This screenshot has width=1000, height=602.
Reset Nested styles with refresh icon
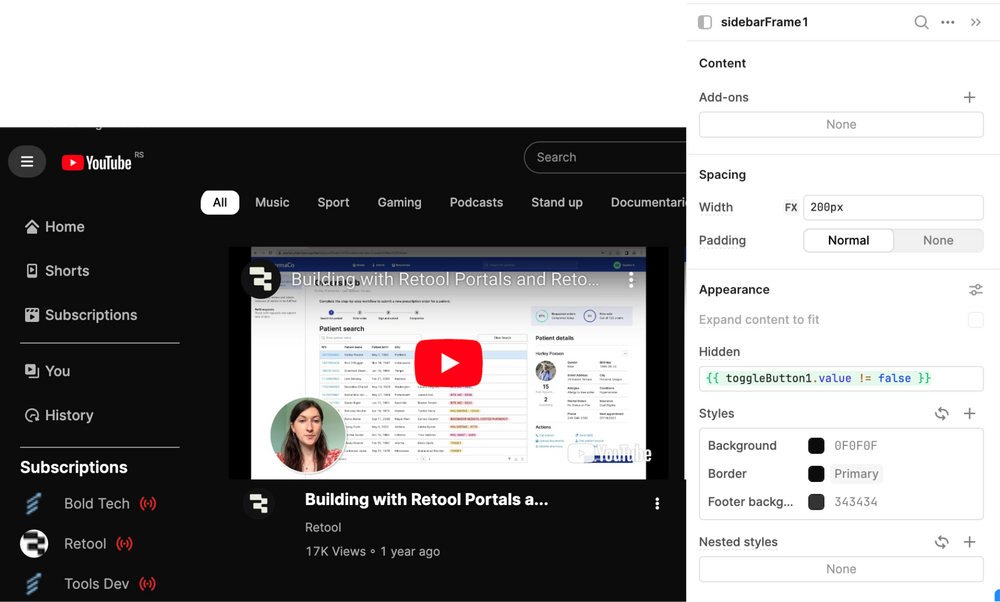pyautogui.click(x=941, y=542)
